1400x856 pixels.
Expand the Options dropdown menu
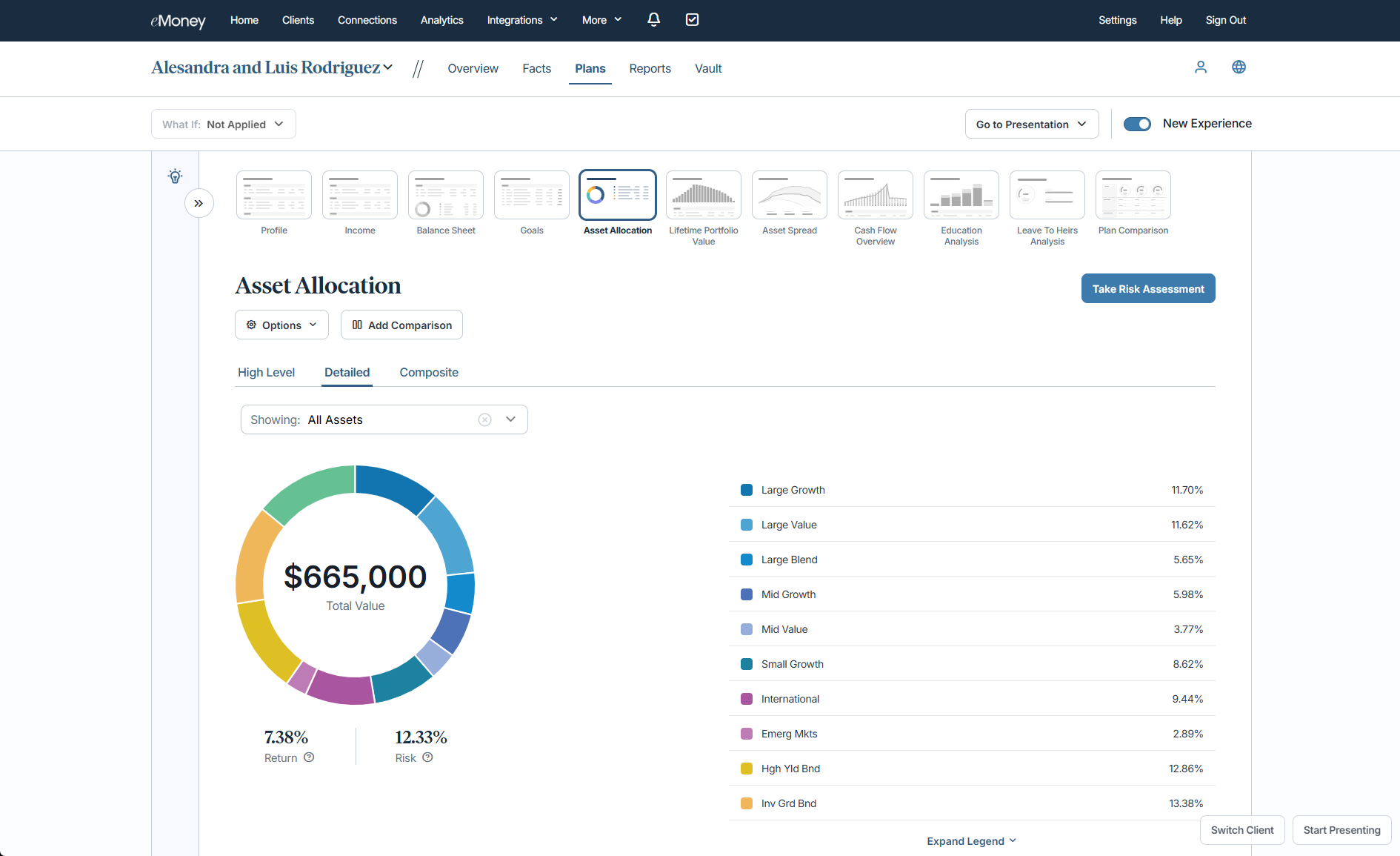(281, 325)
